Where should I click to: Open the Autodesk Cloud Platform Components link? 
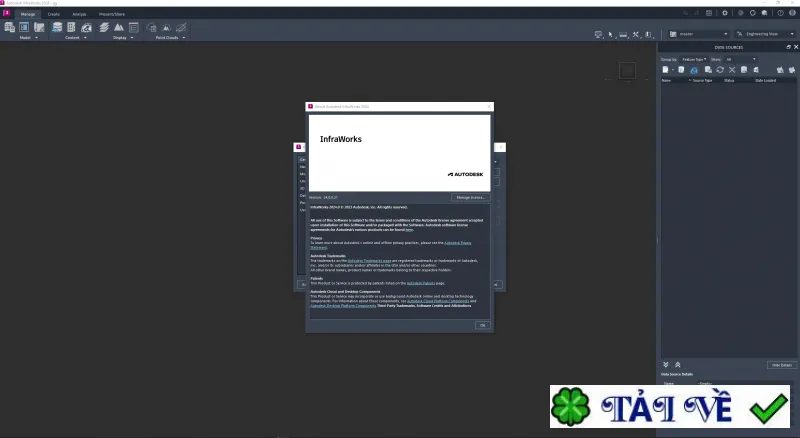coord(438,301)
